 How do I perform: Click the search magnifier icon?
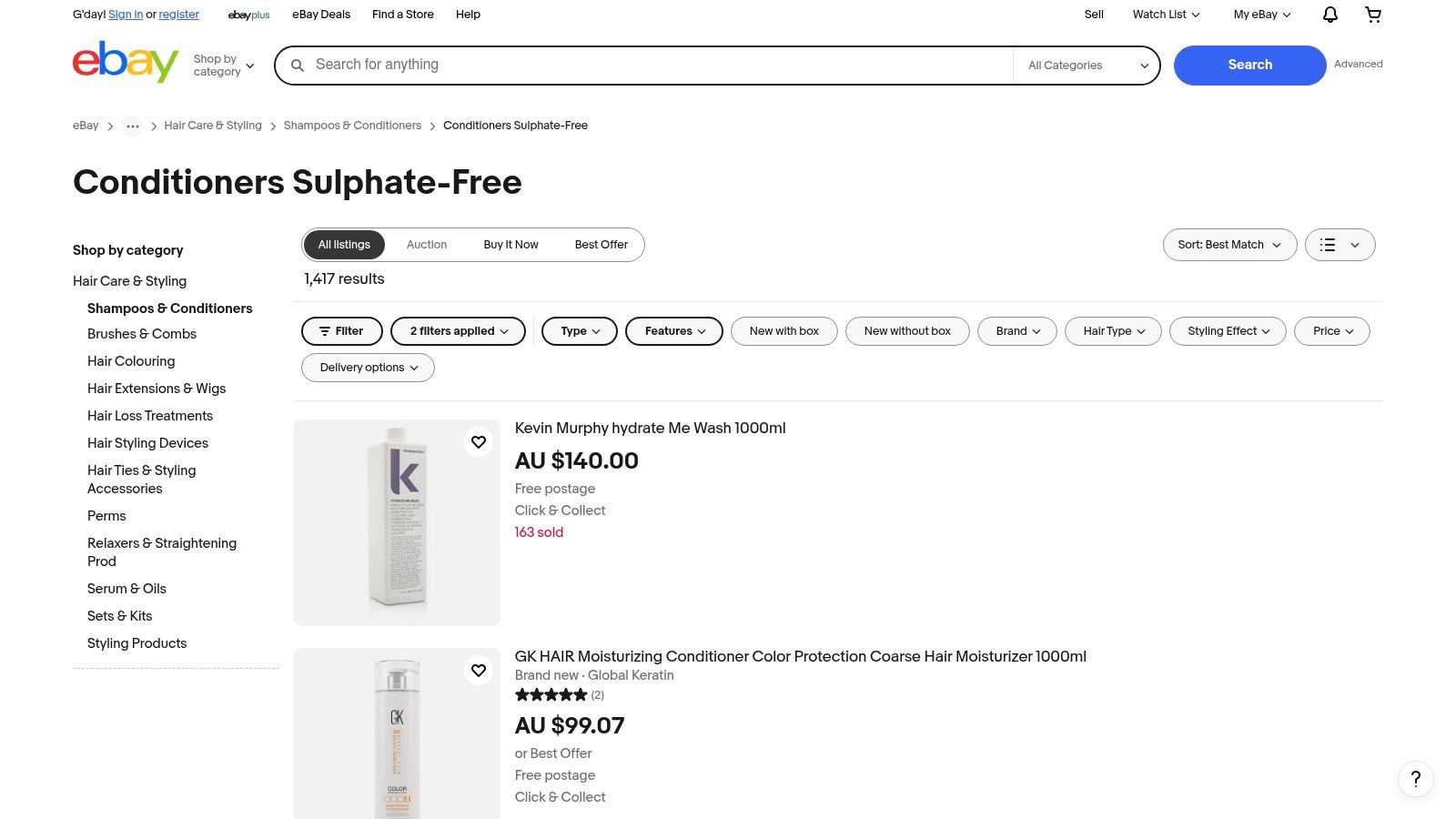(298, 65)
